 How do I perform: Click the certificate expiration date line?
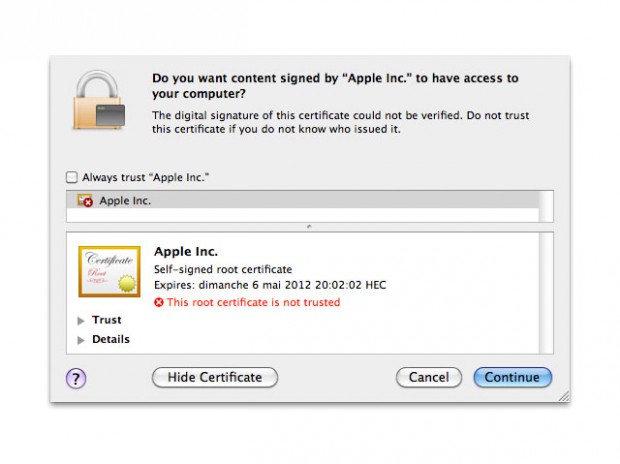tap(270, 285)
